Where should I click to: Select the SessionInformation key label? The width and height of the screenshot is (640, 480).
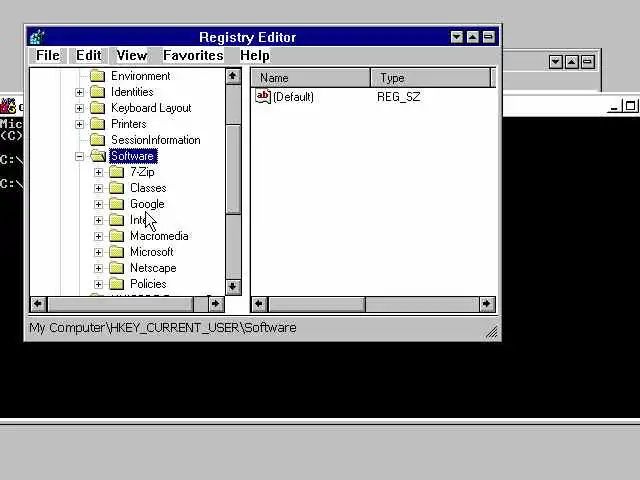tap(156, 140)
